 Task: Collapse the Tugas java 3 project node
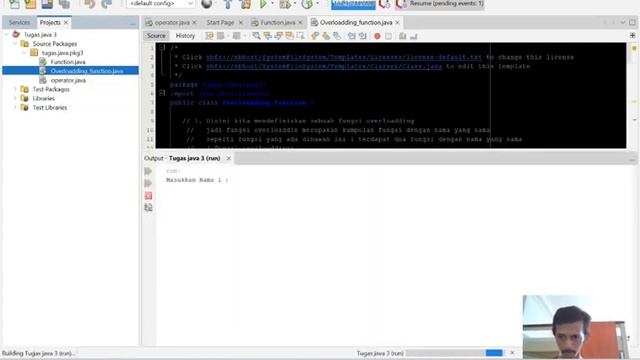6,34
